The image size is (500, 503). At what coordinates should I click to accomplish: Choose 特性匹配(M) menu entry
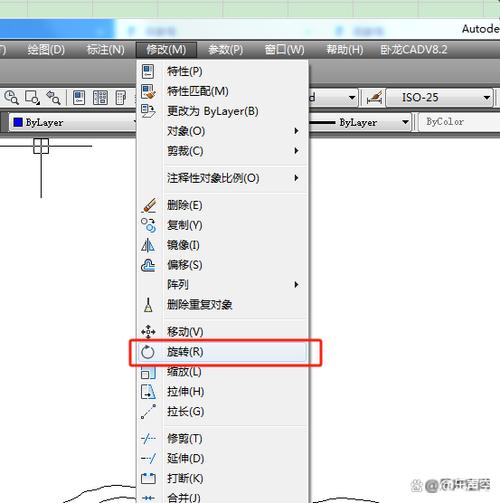(222, 91)
